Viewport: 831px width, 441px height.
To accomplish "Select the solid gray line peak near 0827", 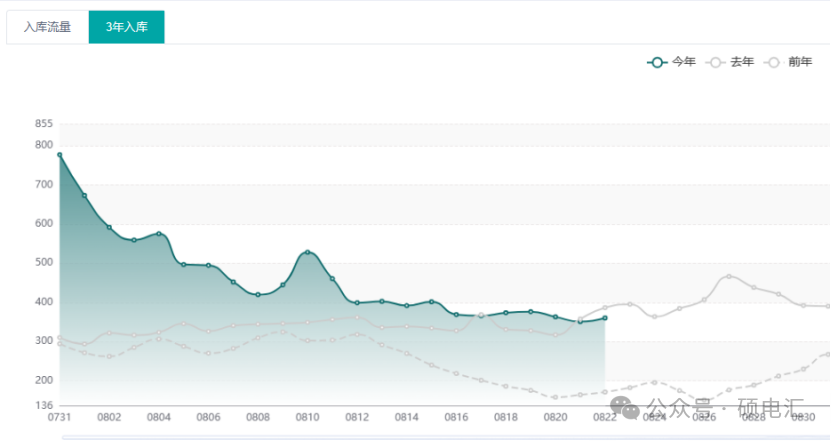I will pos(729,276).
